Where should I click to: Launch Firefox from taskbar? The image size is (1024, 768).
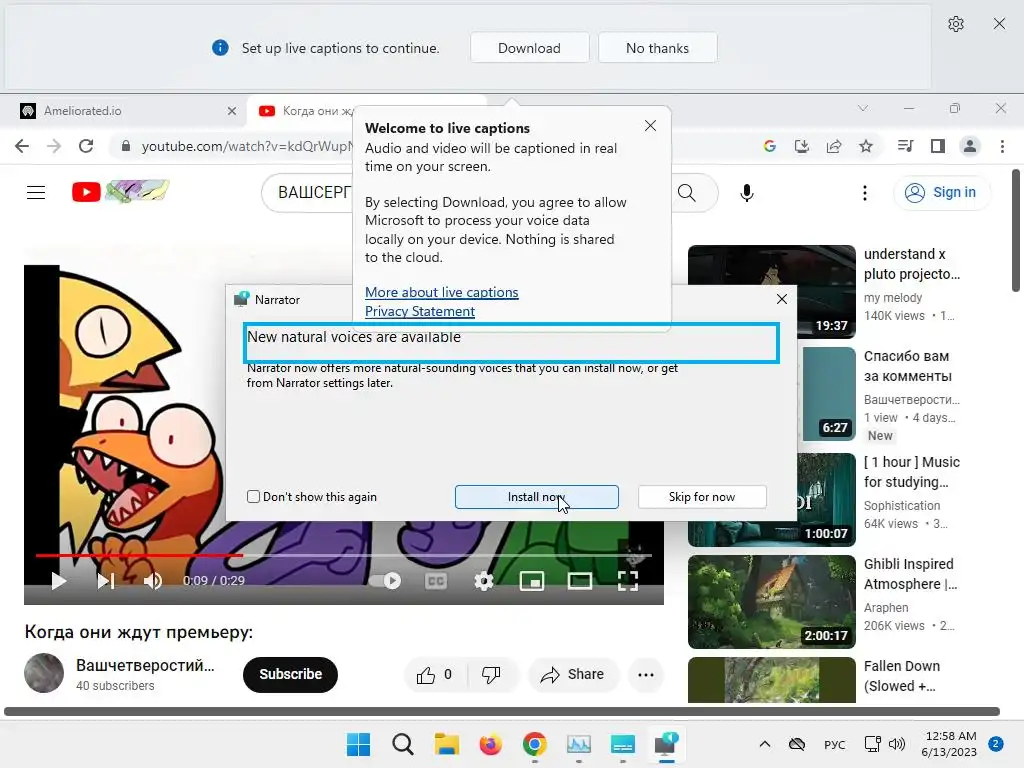(x=490, y=744)
